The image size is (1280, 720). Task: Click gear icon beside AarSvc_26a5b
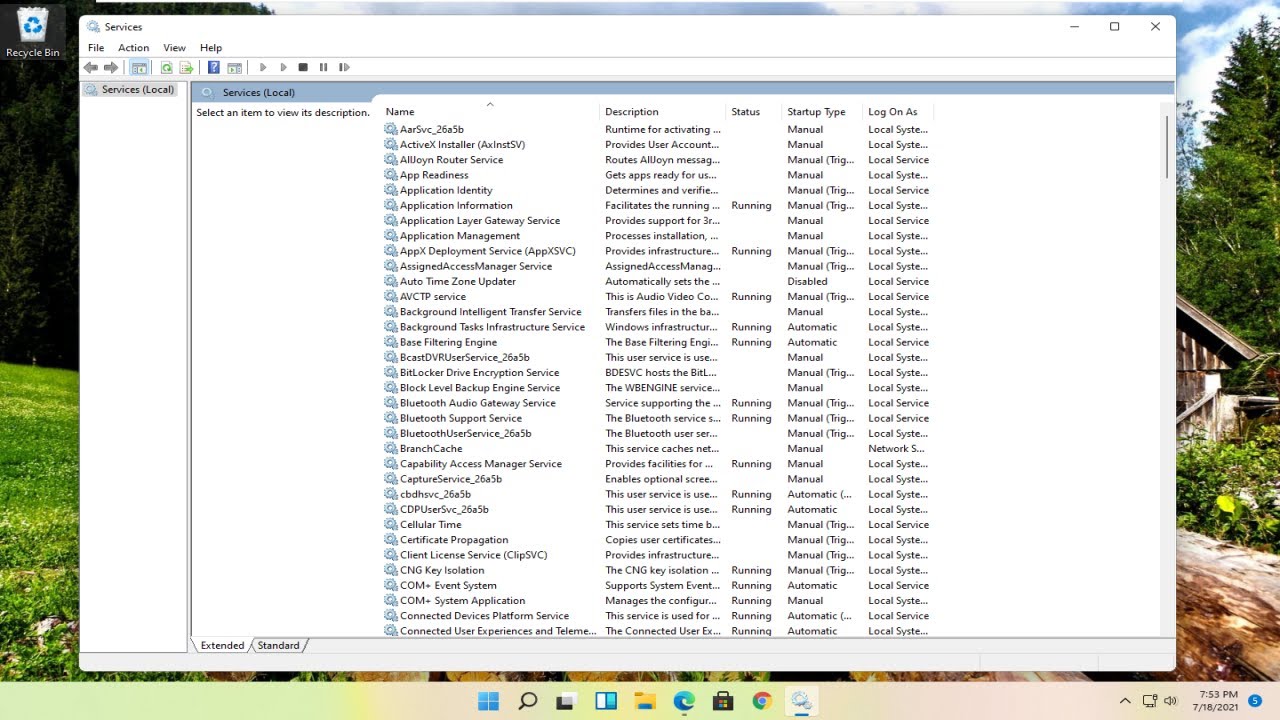pyautogui.click(x=391, y=129)
